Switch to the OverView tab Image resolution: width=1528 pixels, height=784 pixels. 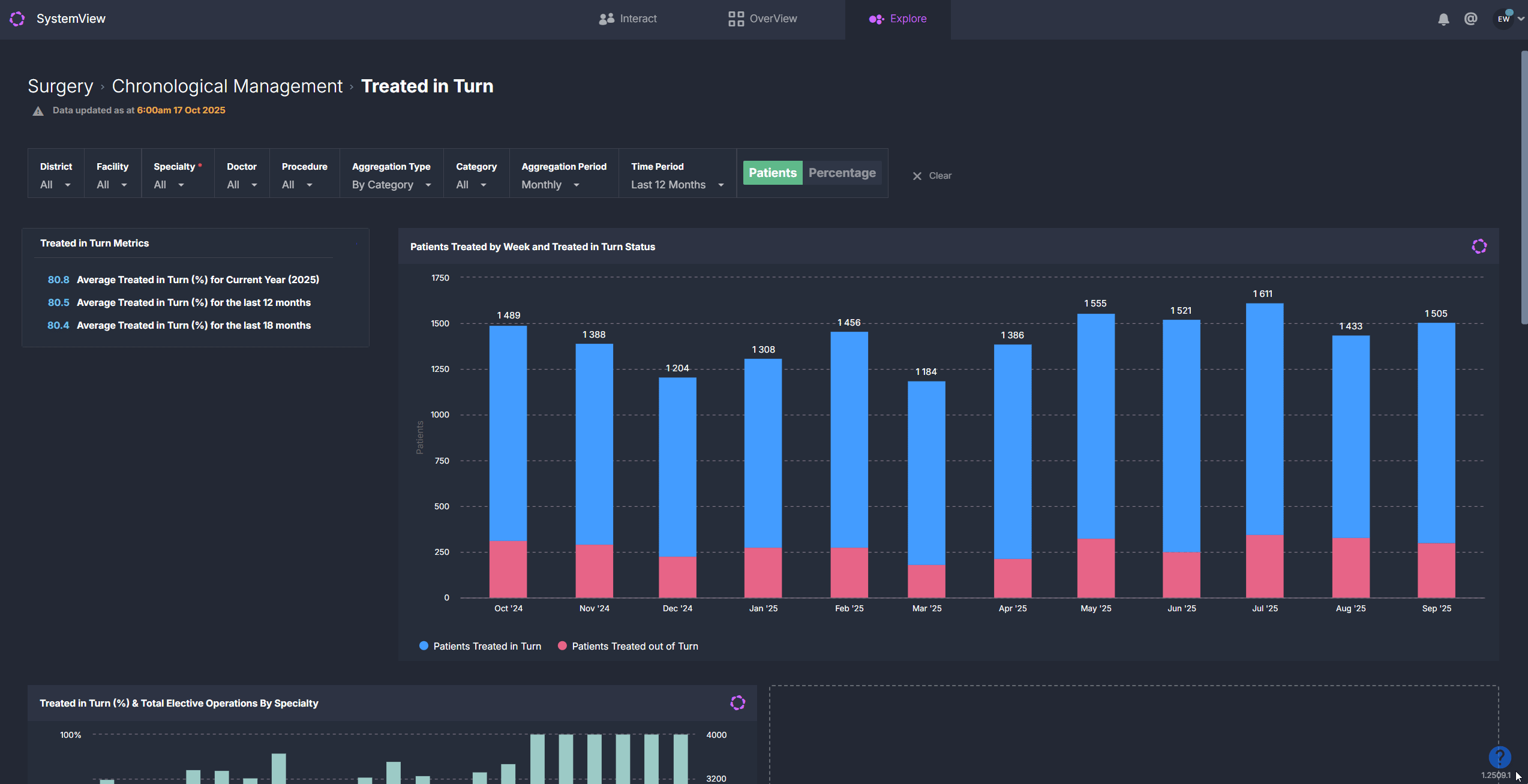pos(763,19)
